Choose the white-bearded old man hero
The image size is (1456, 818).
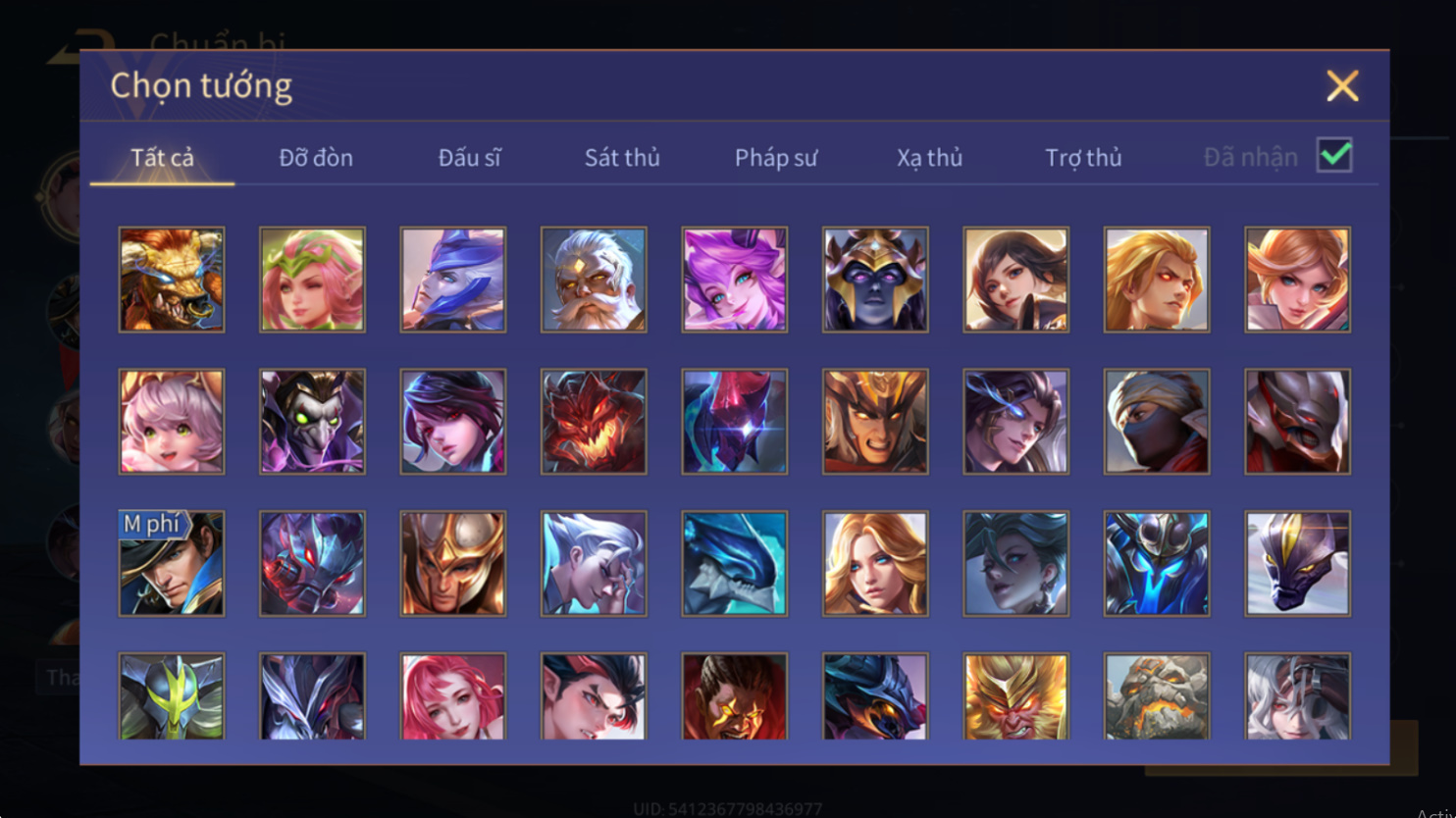[x=594, y=280]
